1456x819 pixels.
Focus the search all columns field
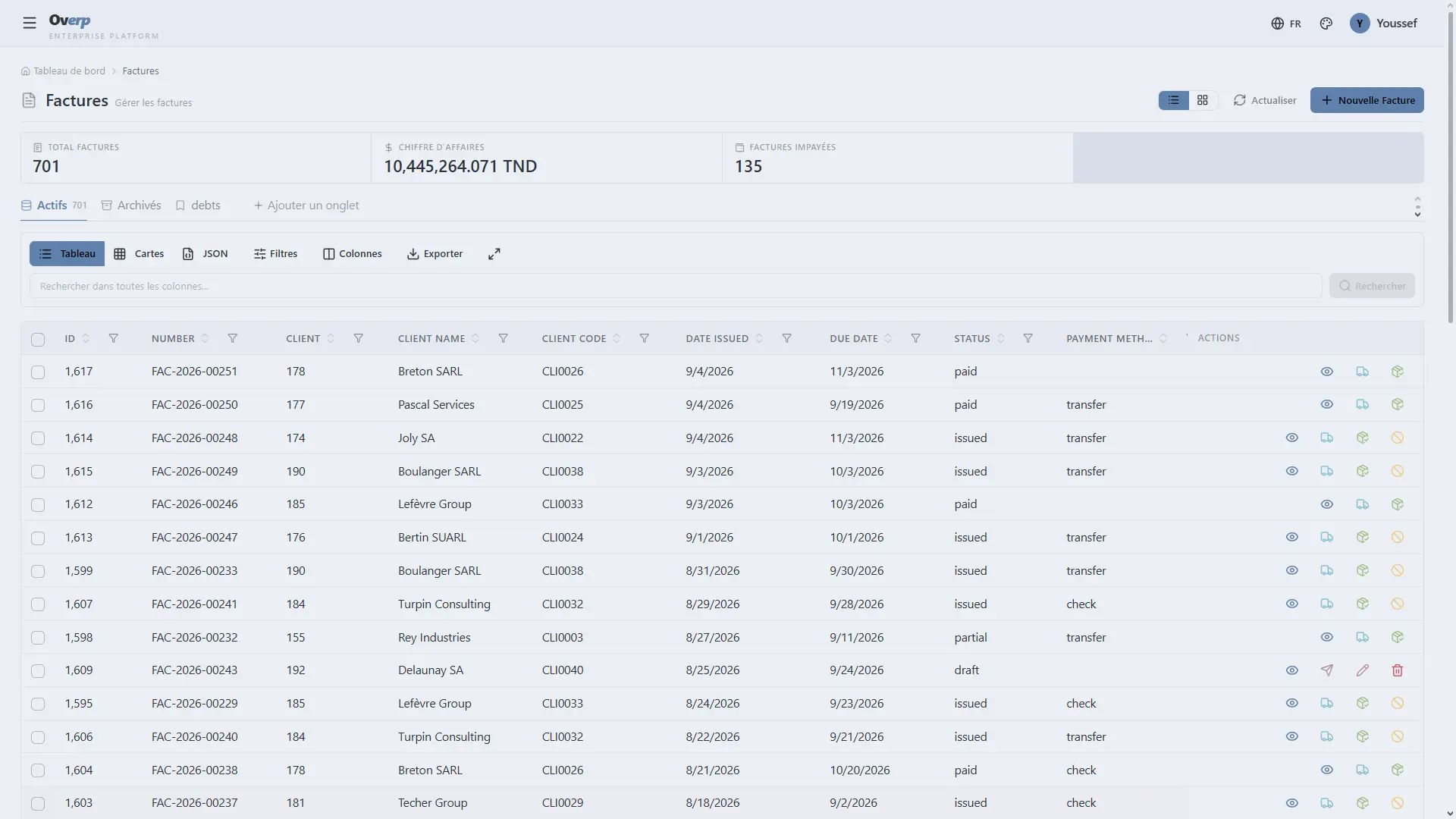(x=675, y=286)
